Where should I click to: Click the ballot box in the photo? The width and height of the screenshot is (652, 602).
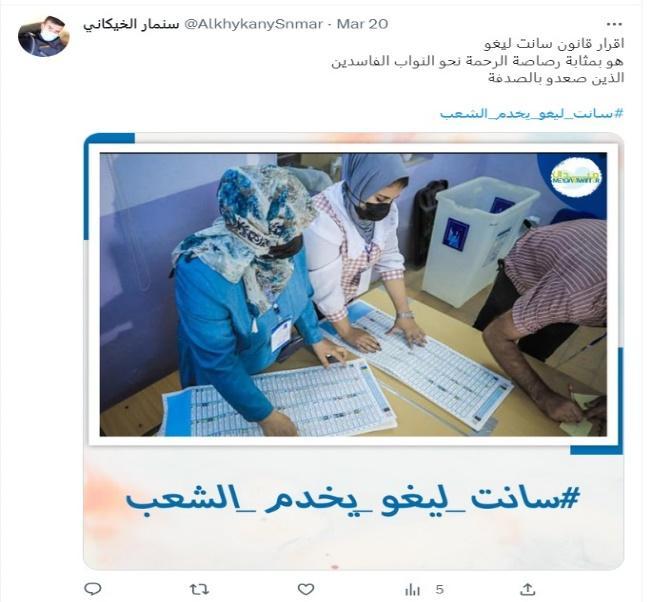481,240
